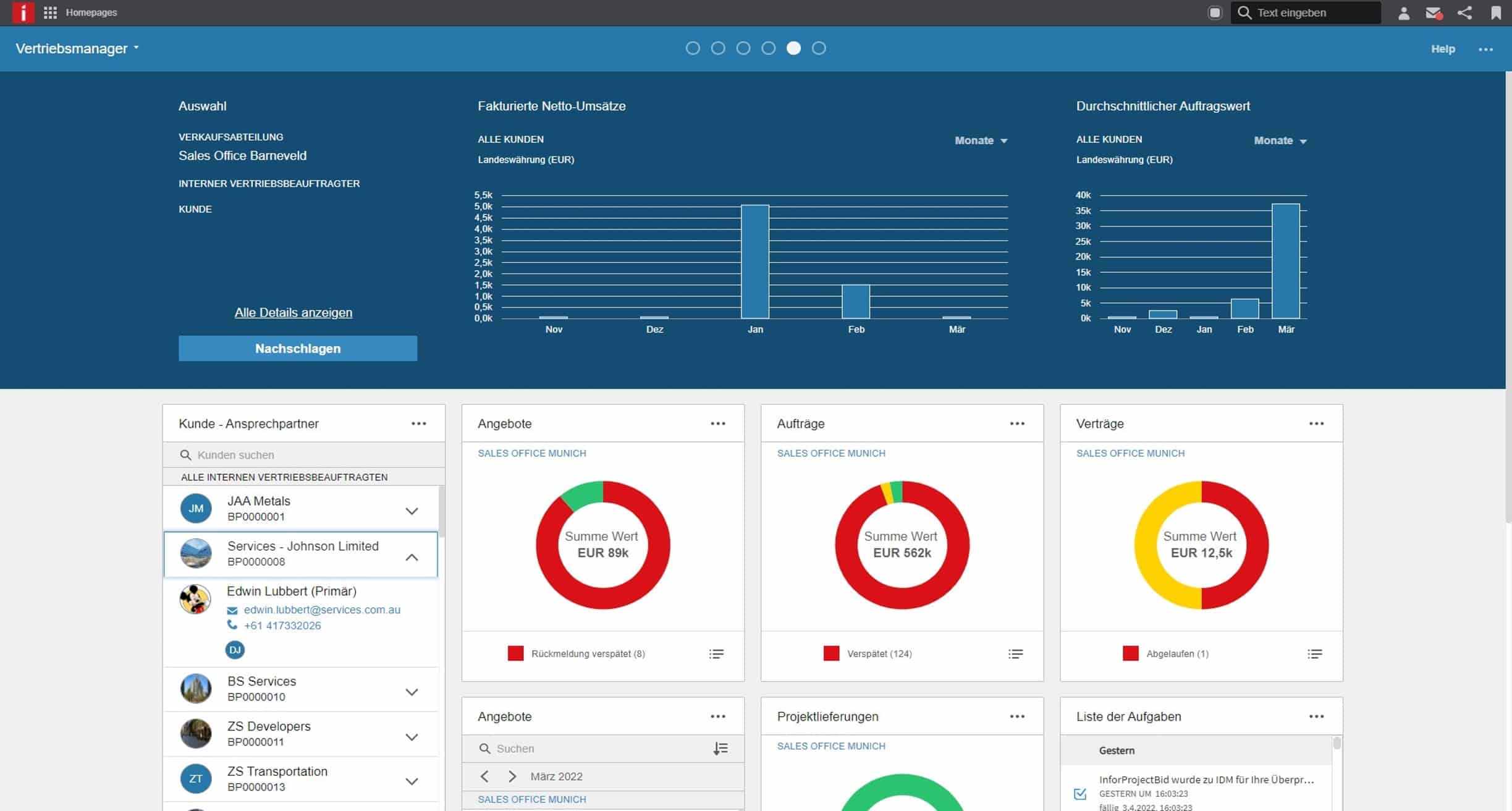Click the Jan bar in Netto-Umsätze chart
The image size is (1512, 811).
[755, 261]
